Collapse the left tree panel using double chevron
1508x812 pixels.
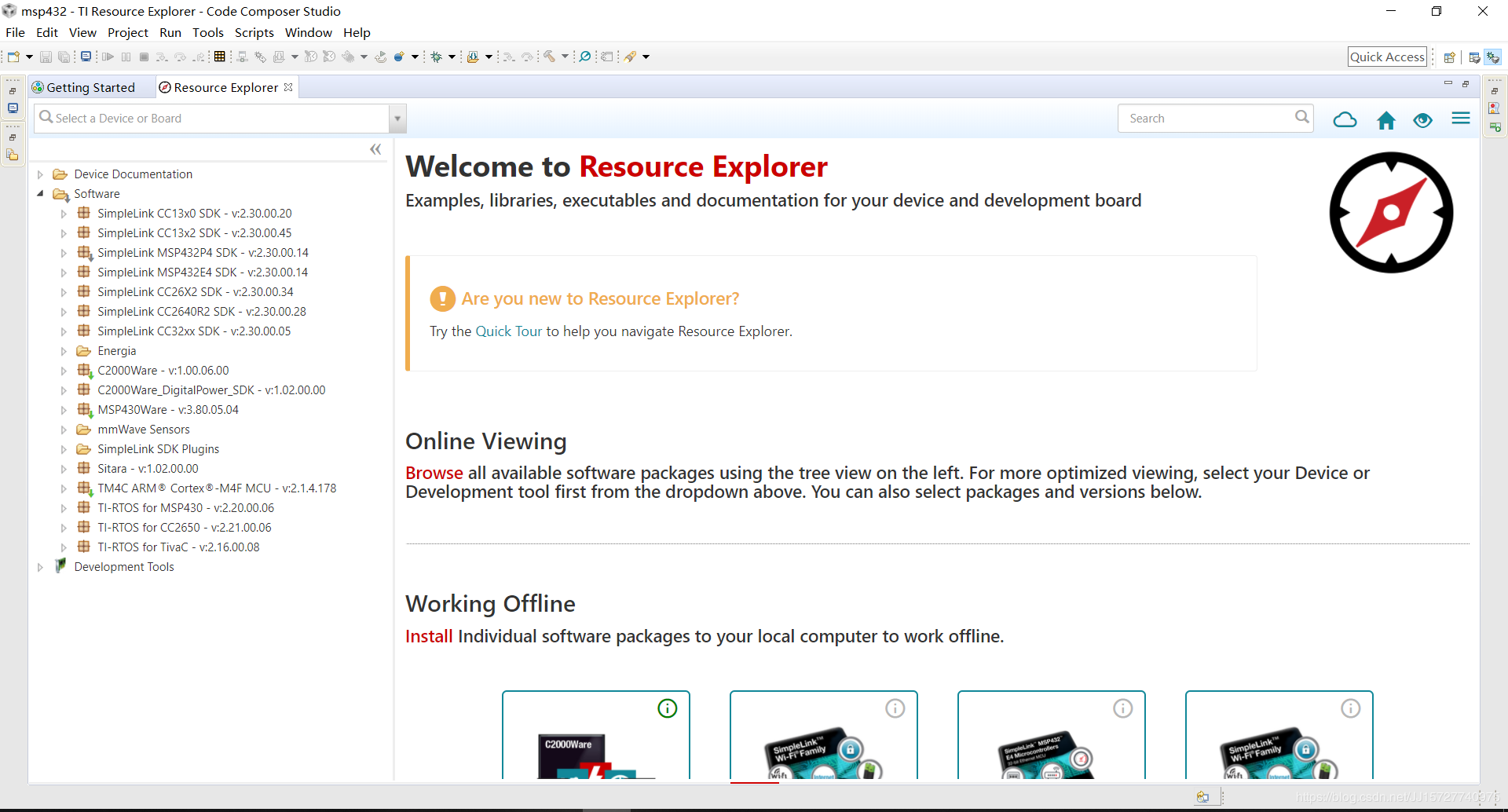375,149
